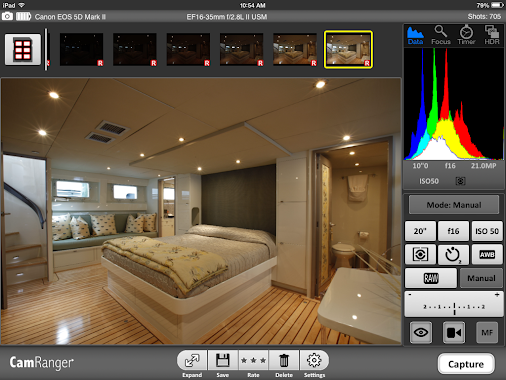Click the self-timer drive mode icon
Screen dimensions: 506x380
coord(453,255)
